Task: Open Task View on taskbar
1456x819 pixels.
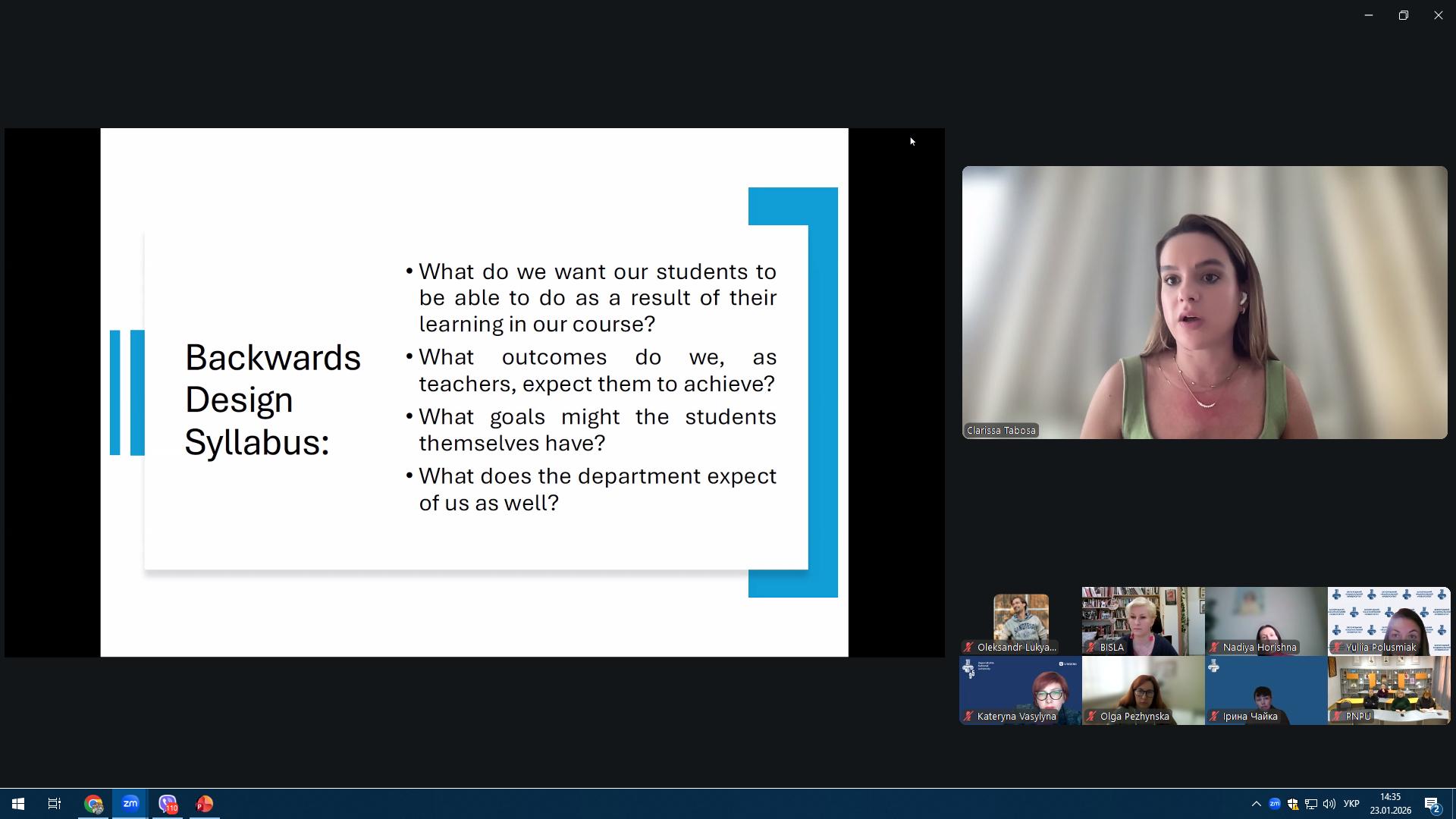Action: [x=55, y=804]
